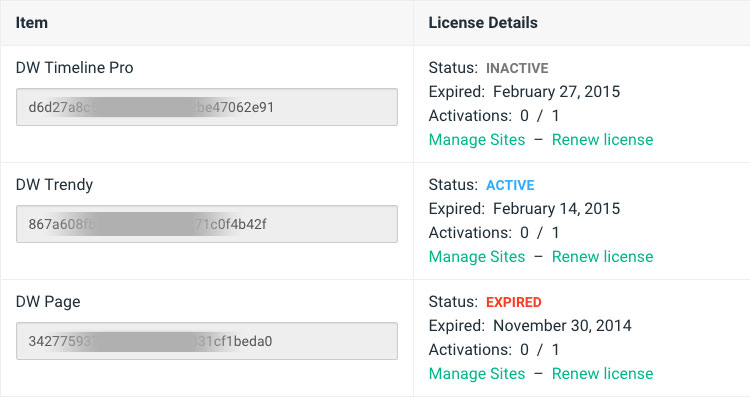750x397 pixels.
Task: Click the INACTIVE status label
Action: 517,68
